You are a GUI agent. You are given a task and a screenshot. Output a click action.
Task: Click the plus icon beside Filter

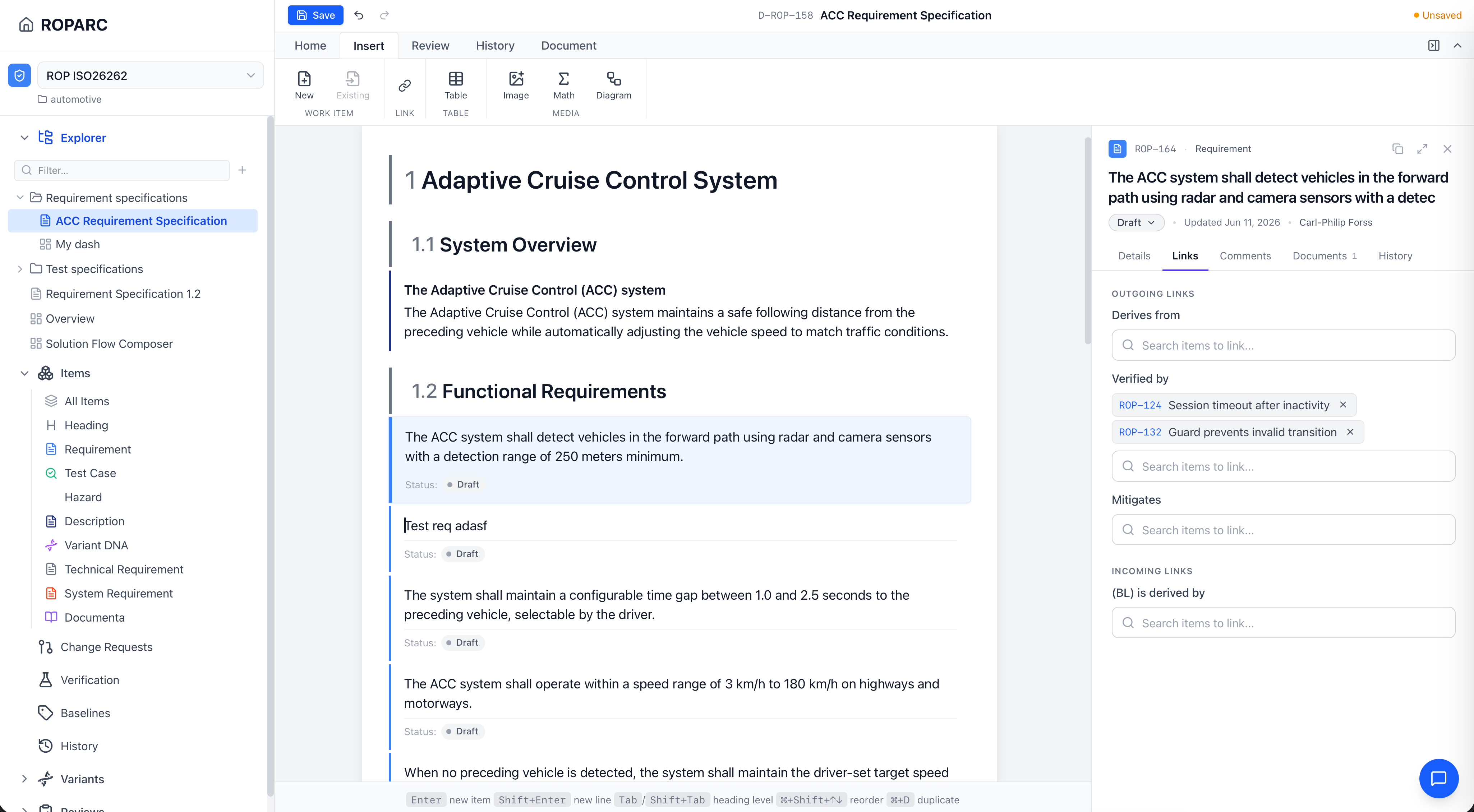[x=242, y=170]
